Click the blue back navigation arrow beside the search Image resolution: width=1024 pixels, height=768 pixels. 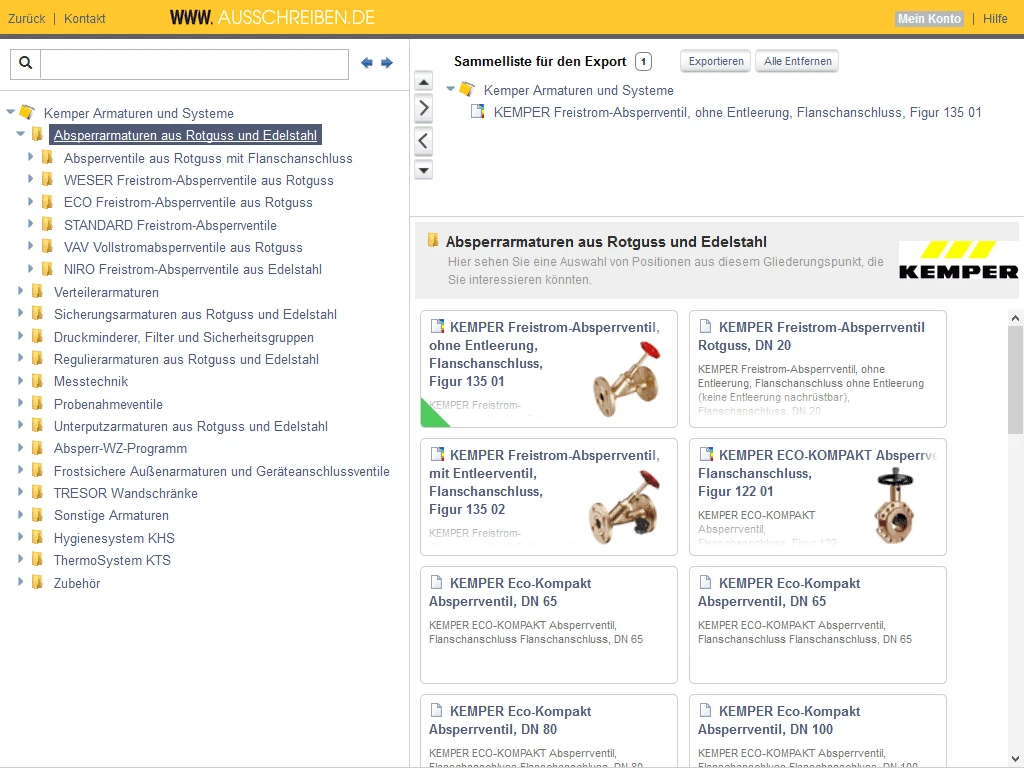pos(367,63)
